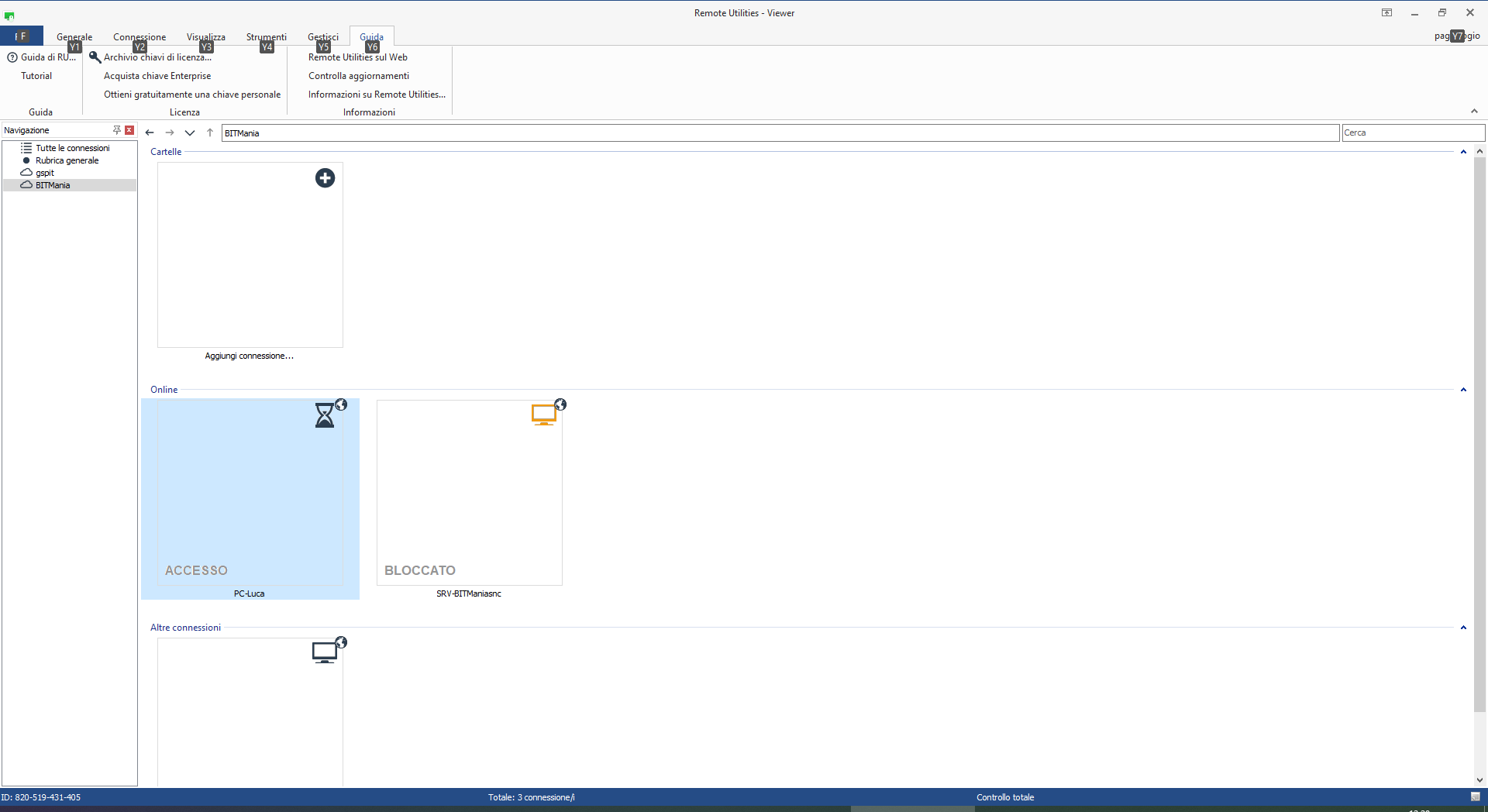The height and width of the screenshot is (812, 1488).
Task: Open the Connessione ribbon tab
Action: coord(139,37)
